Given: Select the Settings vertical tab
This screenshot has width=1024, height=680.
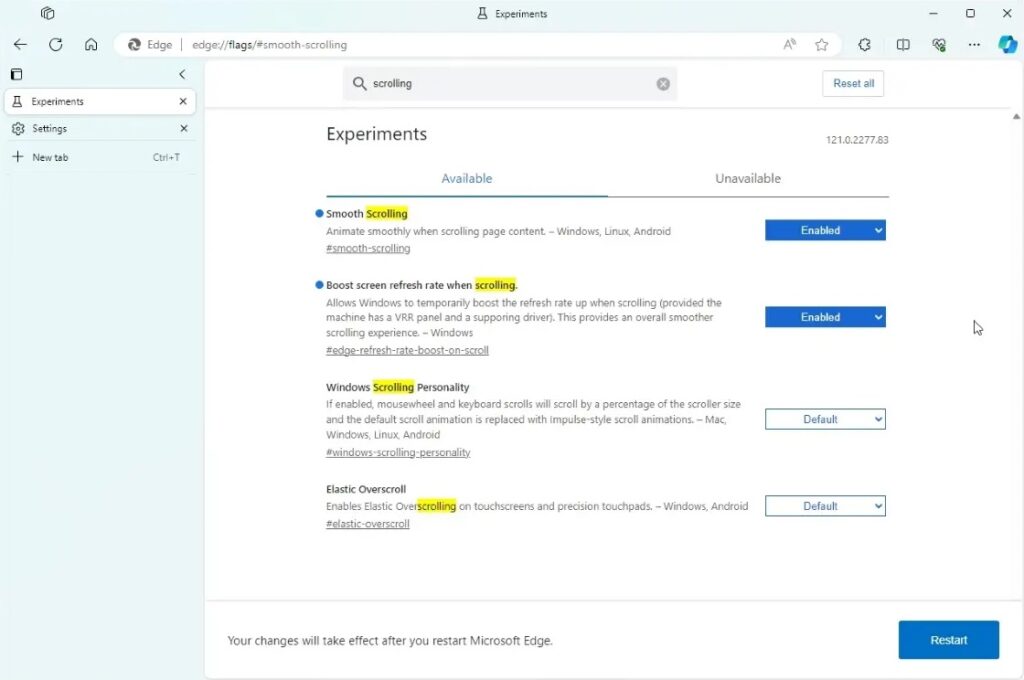Looking at the screenshot, I should (x=50, y=129).
